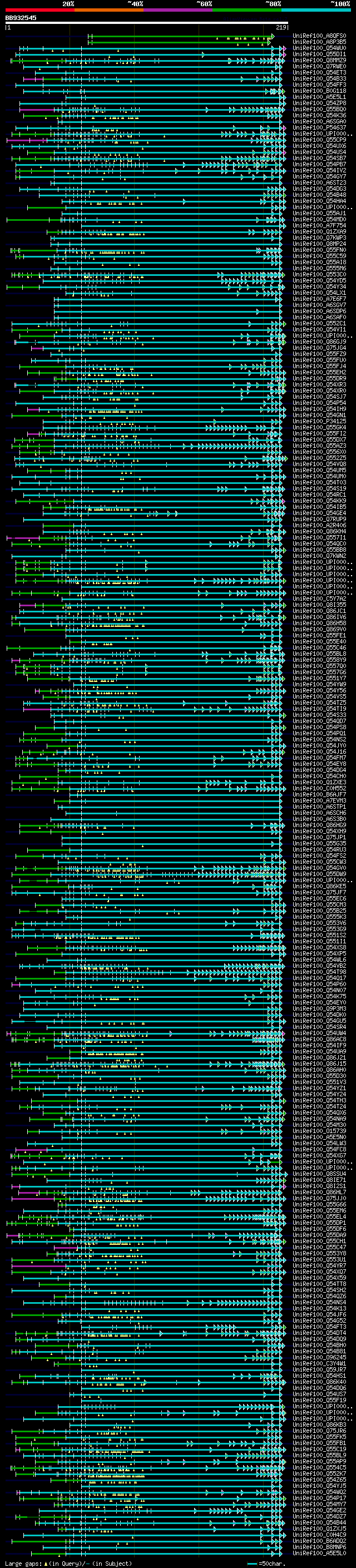Go to UniRef100_Q86HG9 sequence
Image resolution: width=356 pixels, height=1568 pixels.
tap(319, 825)
